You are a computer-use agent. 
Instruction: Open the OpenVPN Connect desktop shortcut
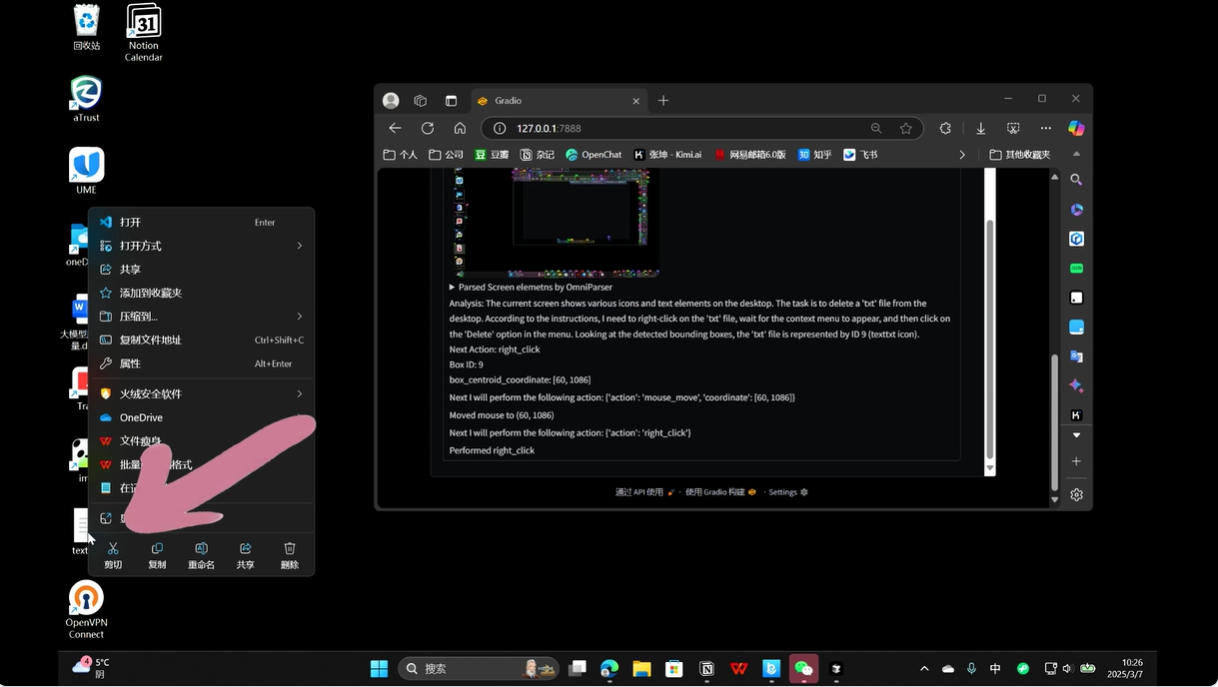86,610
